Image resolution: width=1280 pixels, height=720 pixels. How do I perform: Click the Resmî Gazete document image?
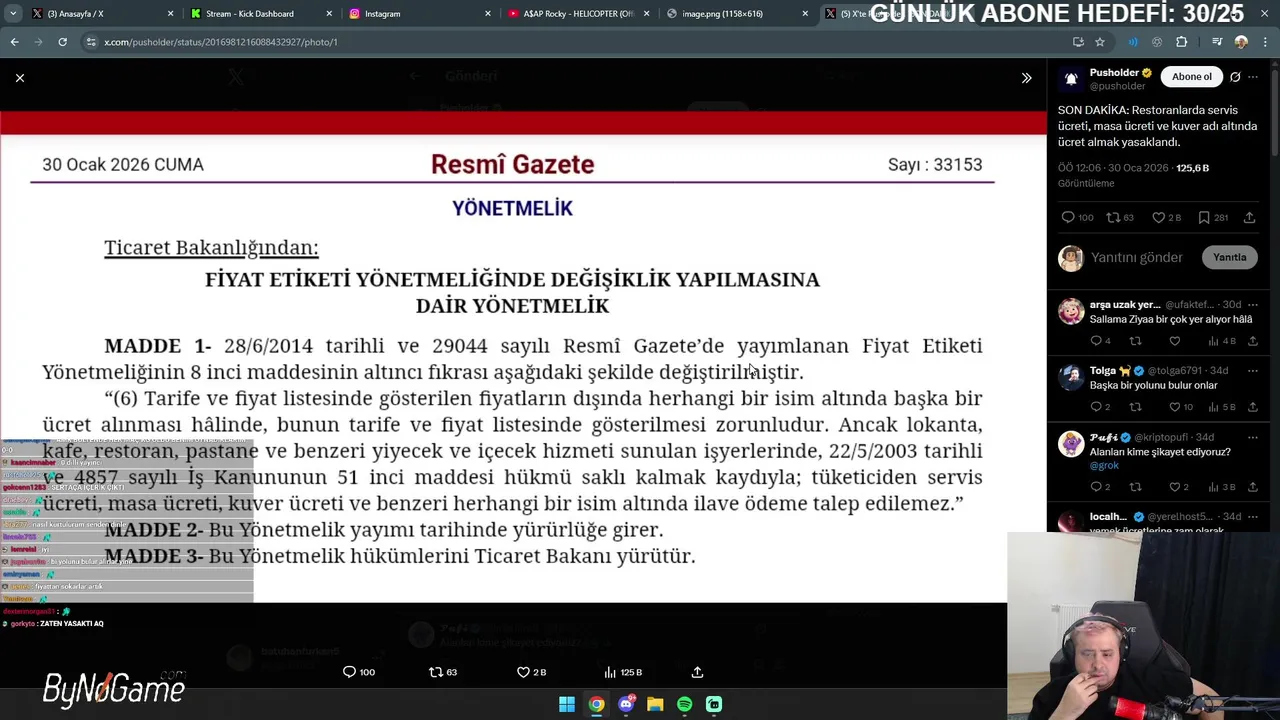click(x=522, y=356)
